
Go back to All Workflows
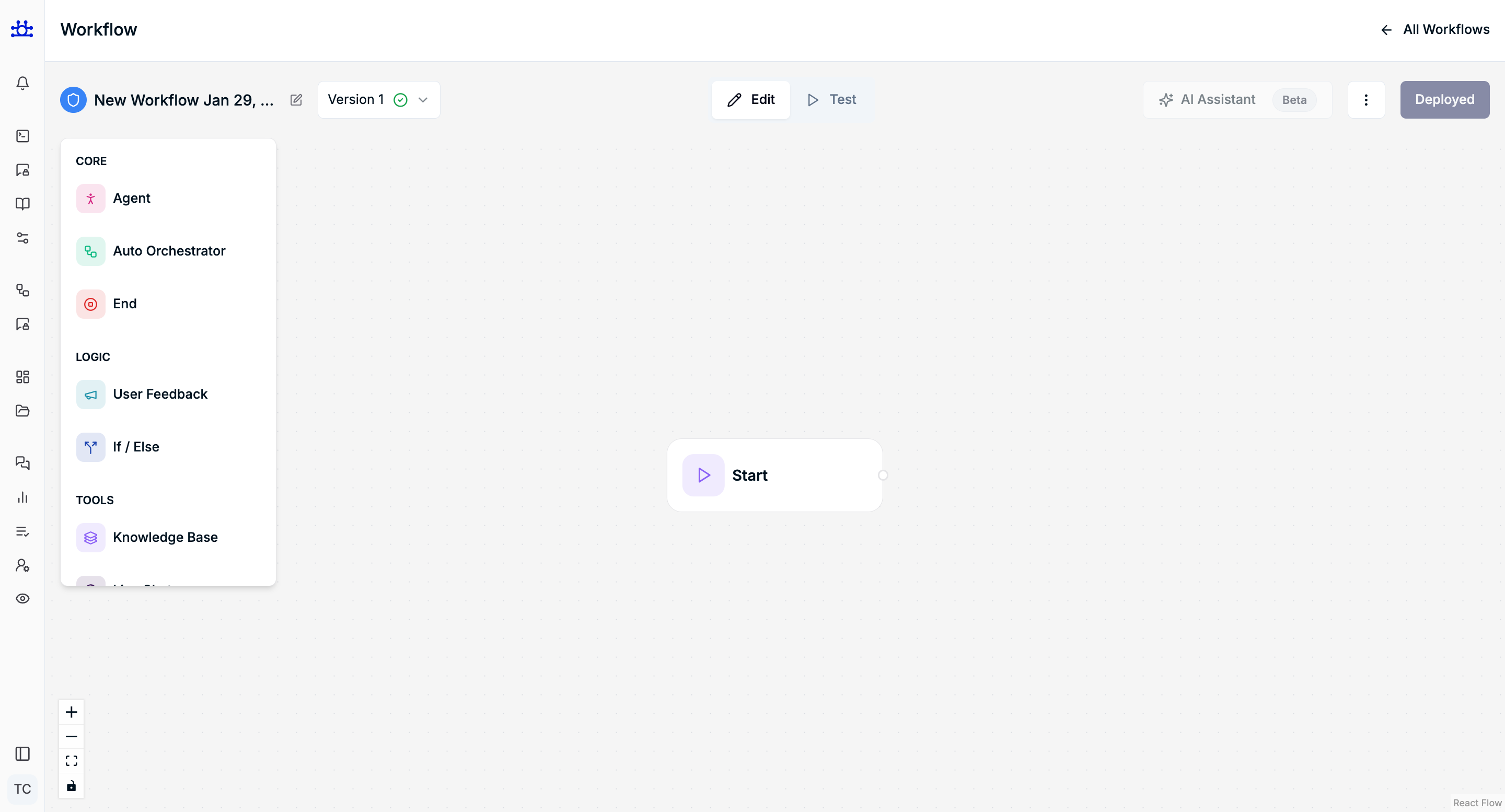tap(1435, 30)
